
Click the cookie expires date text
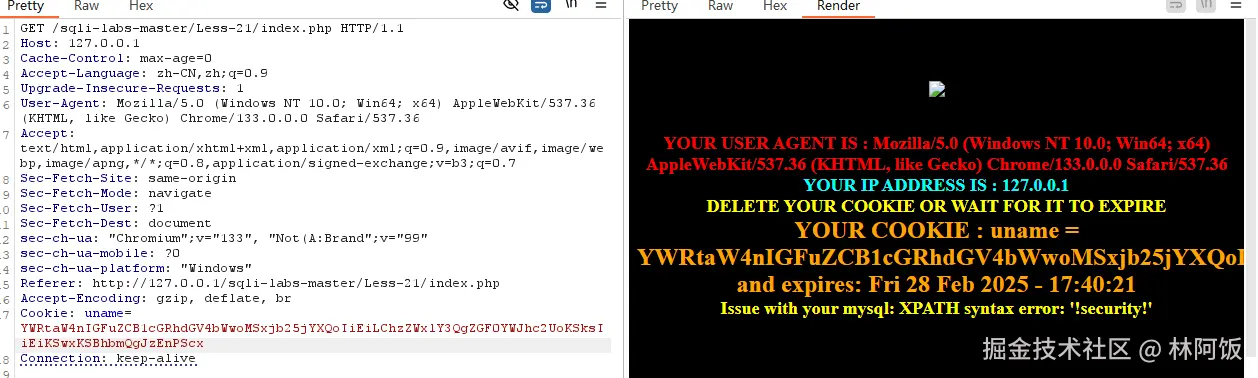point(936,285)
